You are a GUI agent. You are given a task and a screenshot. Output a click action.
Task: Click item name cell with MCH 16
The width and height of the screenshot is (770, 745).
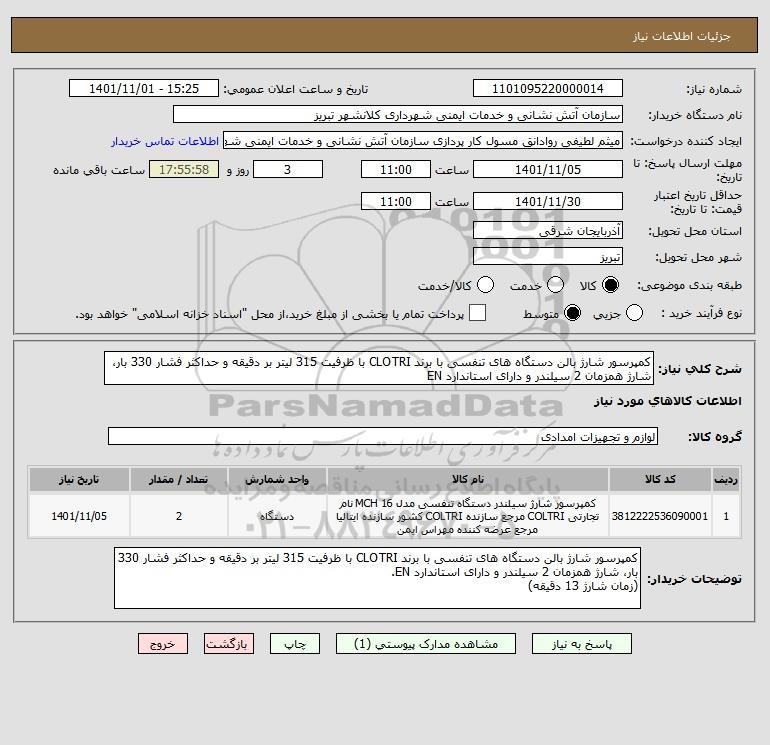point(468,516)
